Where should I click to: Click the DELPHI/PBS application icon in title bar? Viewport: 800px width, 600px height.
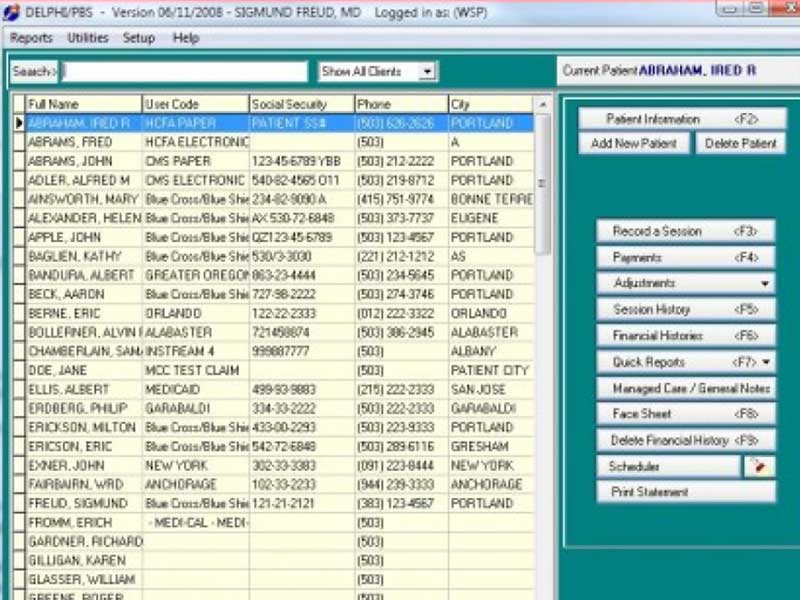(x=11, y=12)
